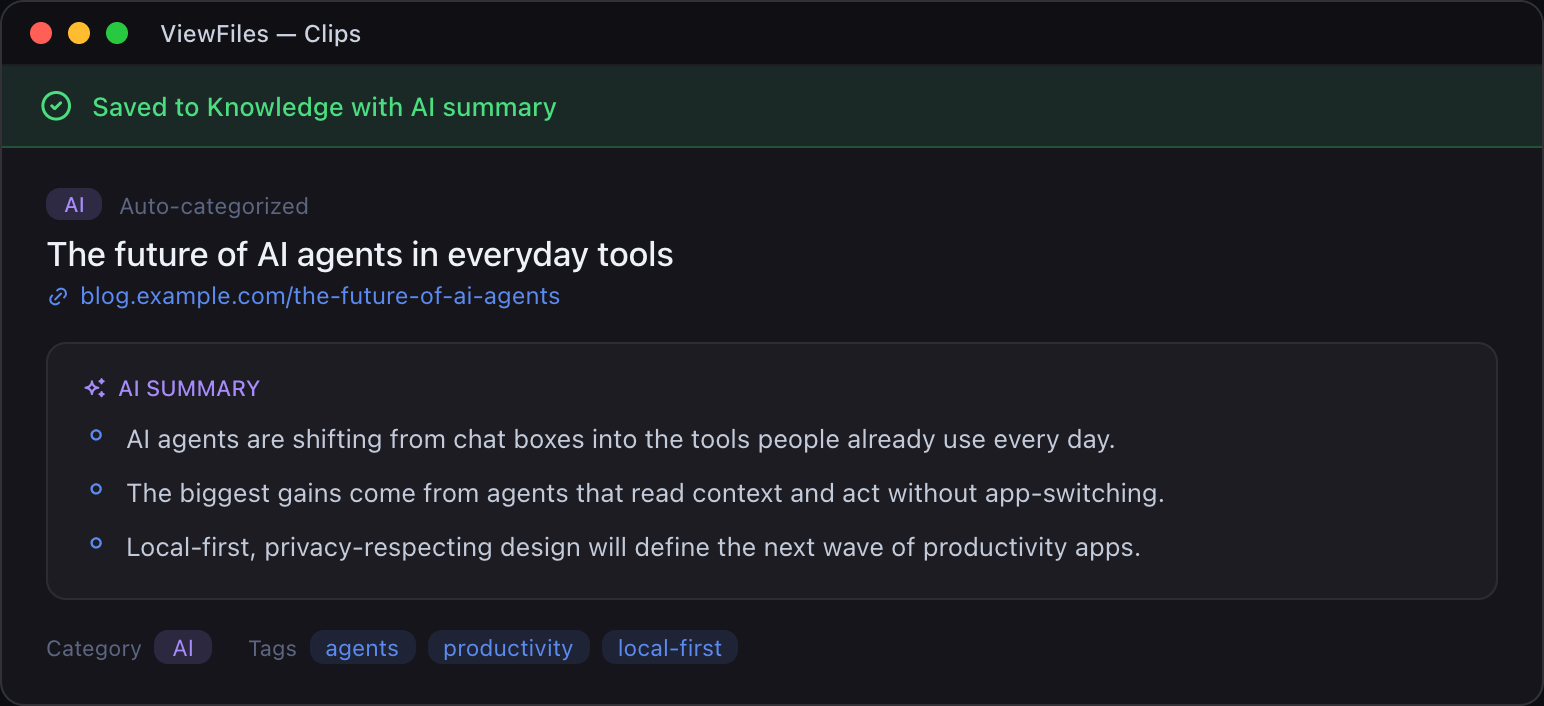
Task: Click the article title about AI agents
Action: [x=360, y=254]
